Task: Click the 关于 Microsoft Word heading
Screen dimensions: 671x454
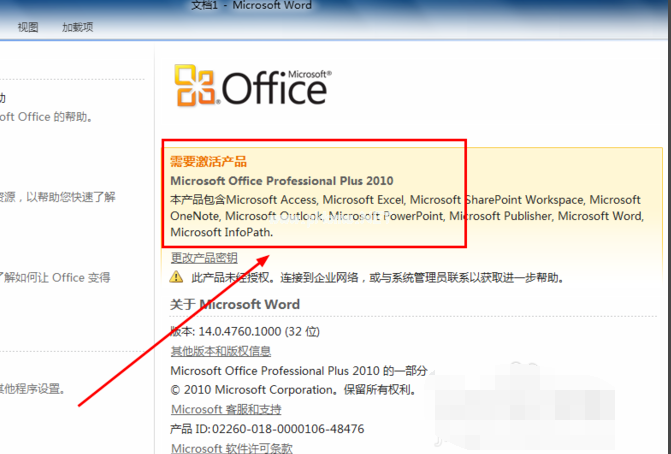Action: click(234, 304)
